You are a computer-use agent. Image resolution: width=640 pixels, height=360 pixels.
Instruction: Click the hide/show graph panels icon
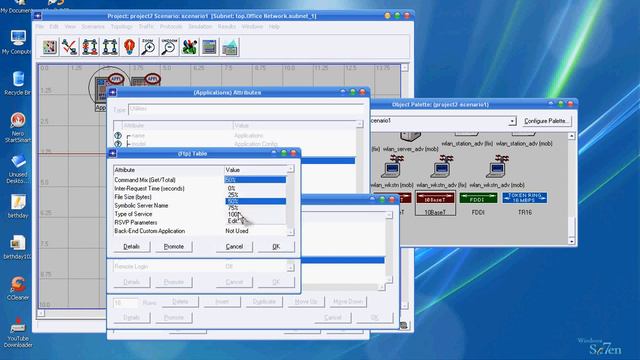229,47
